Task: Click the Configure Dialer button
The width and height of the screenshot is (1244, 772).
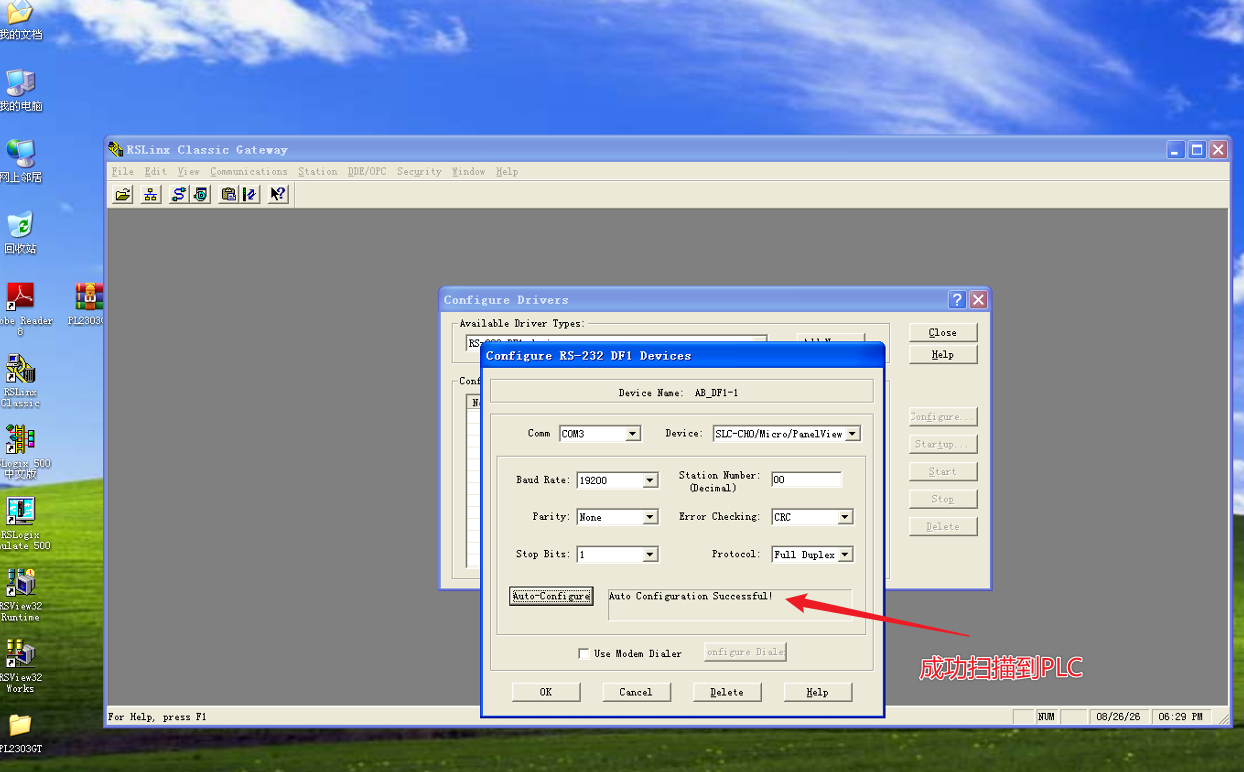Action: (x=745, y=652)
